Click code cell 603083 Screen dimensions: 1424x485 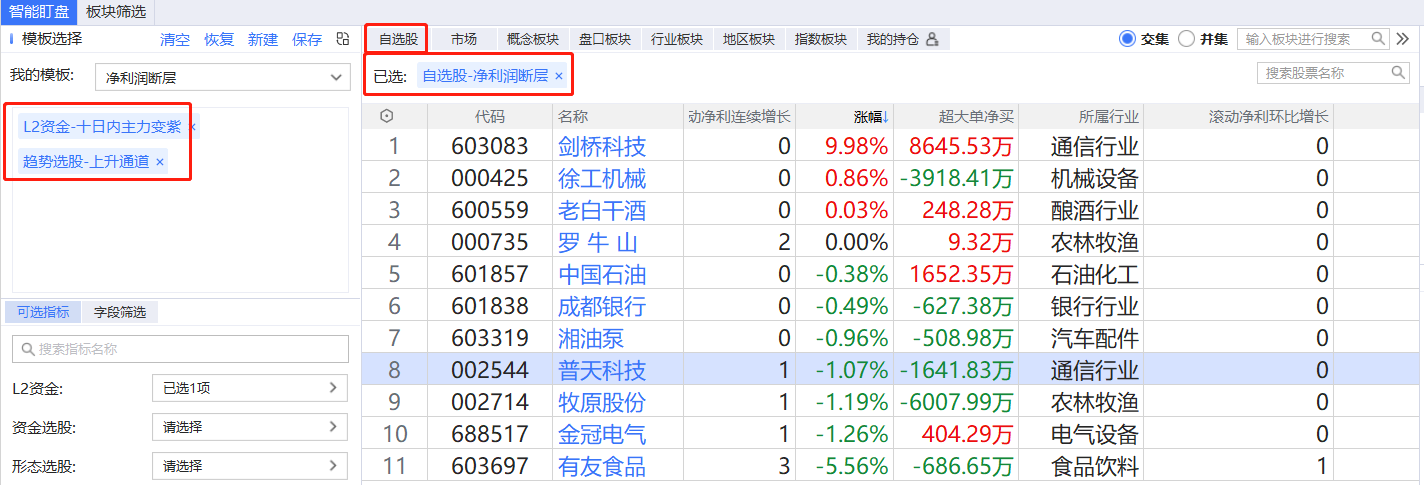pyautogui.click(x=490, y=147)
